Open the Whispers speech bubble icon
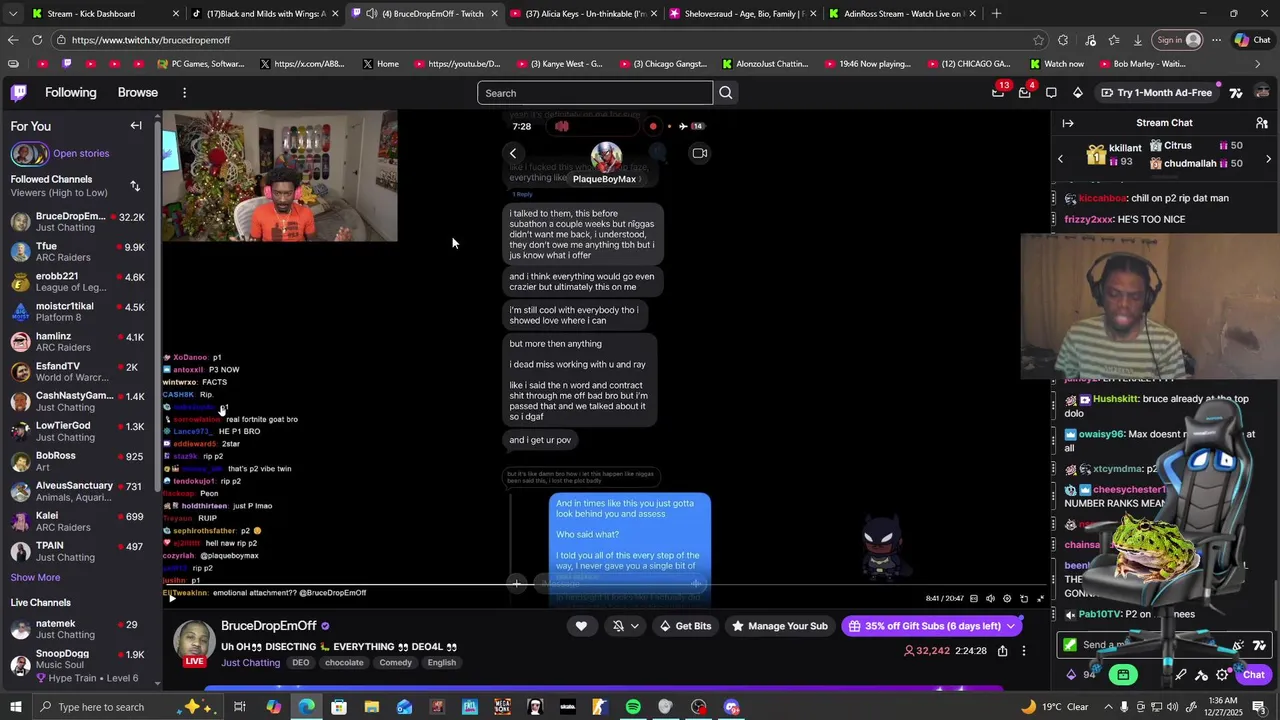1280x720 pixels. coord(1051,92)
